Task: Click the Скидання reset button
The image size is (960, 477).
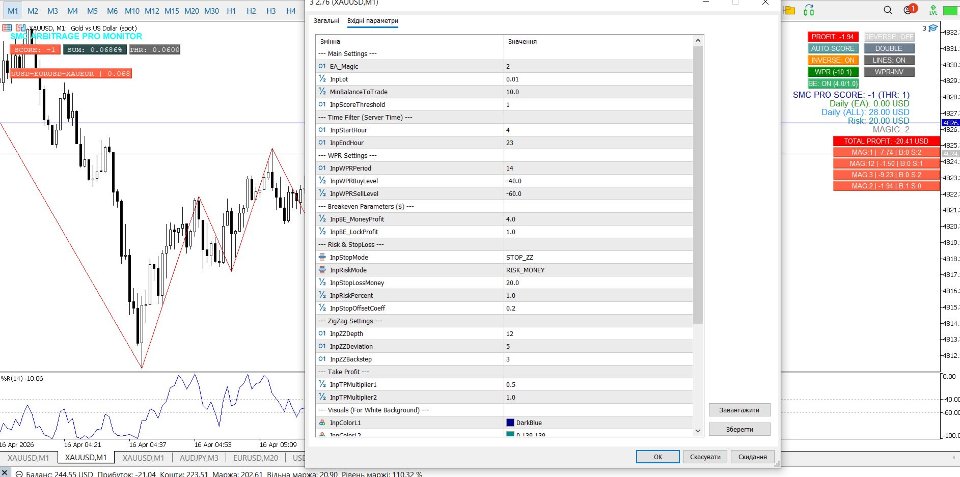Action: (x=753, y=457)
